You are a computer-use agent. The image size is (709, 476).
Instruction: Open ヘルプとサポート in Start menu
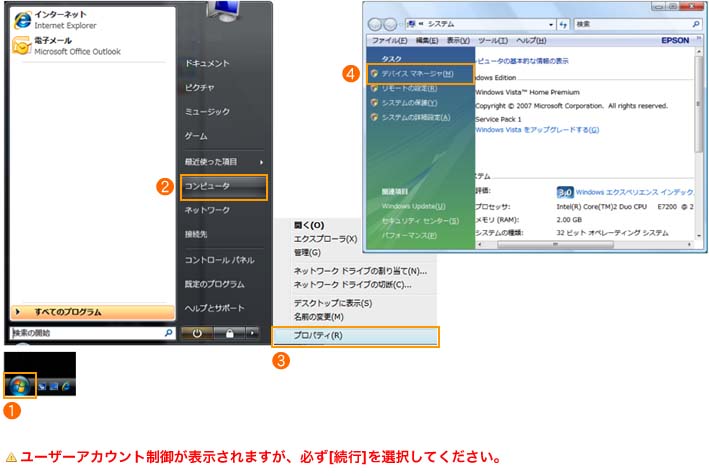214,308
